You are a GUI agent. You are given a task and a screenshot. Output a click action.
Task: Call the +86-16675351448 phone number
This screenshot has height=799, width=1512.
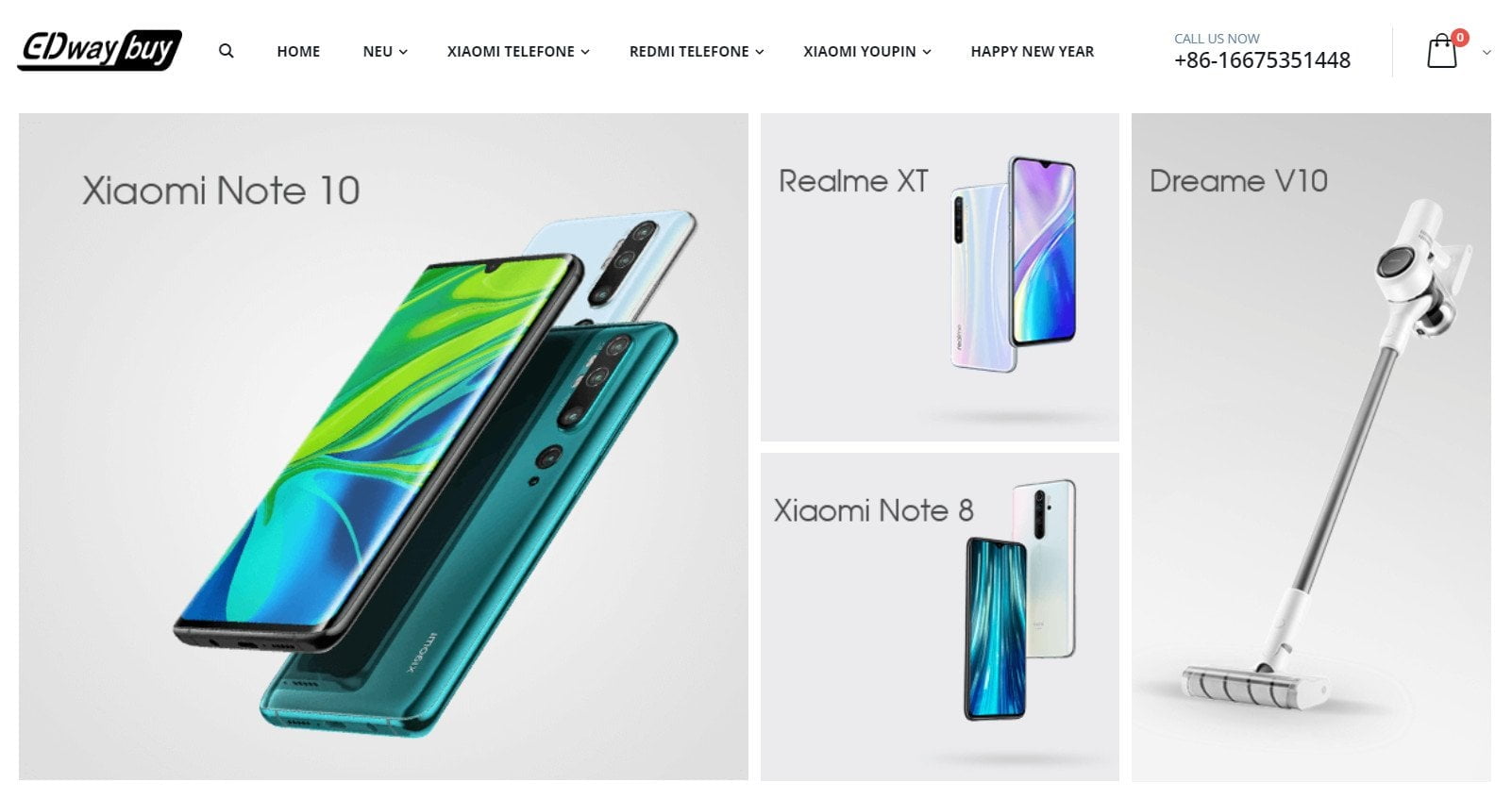coord(1262,60)
